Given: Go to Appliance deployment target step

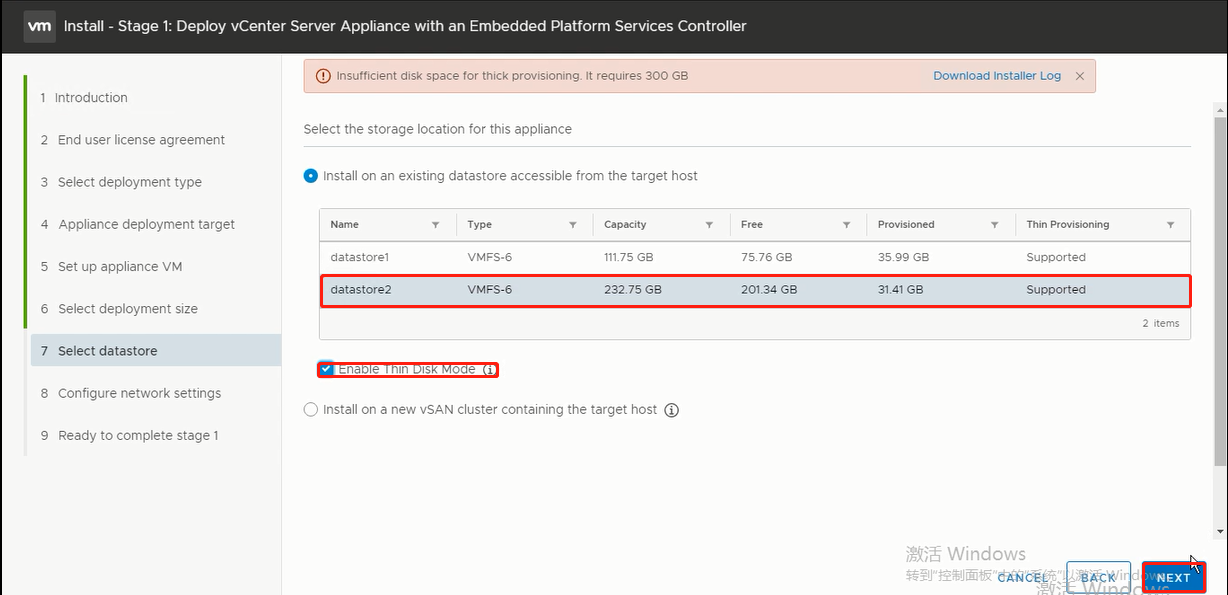Looking at the screenshot, I should coord(138,224).
